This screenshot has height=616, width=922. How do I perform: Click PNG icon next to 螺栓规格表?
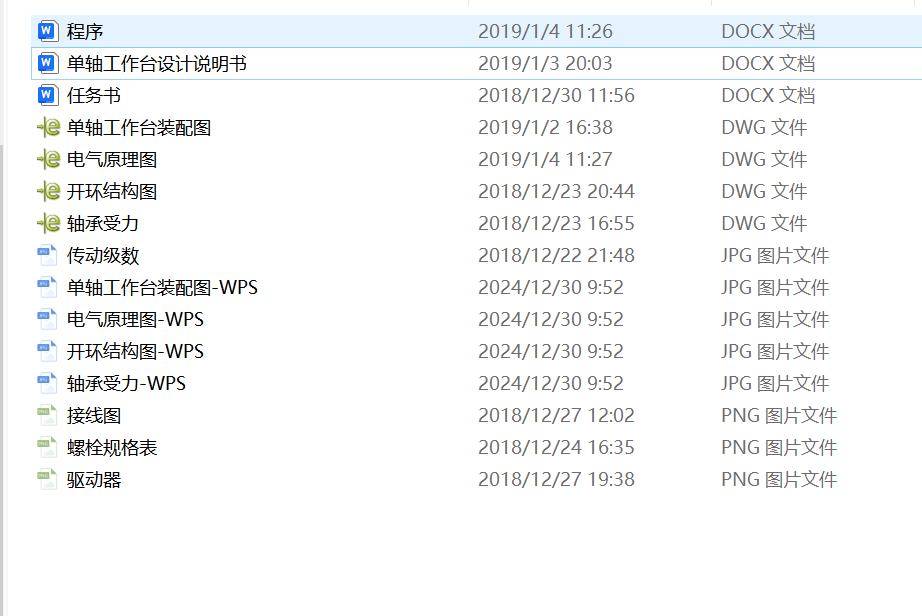tap(47, 447)
